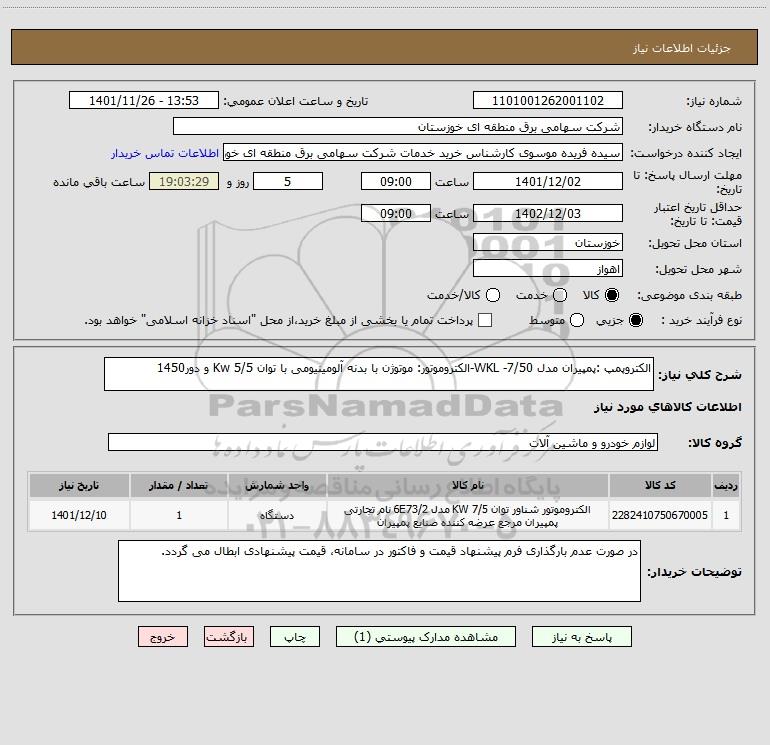Choose the کالا/خدمت radio button
Viewport: 770px width, 745px height.
coord(493,295)
